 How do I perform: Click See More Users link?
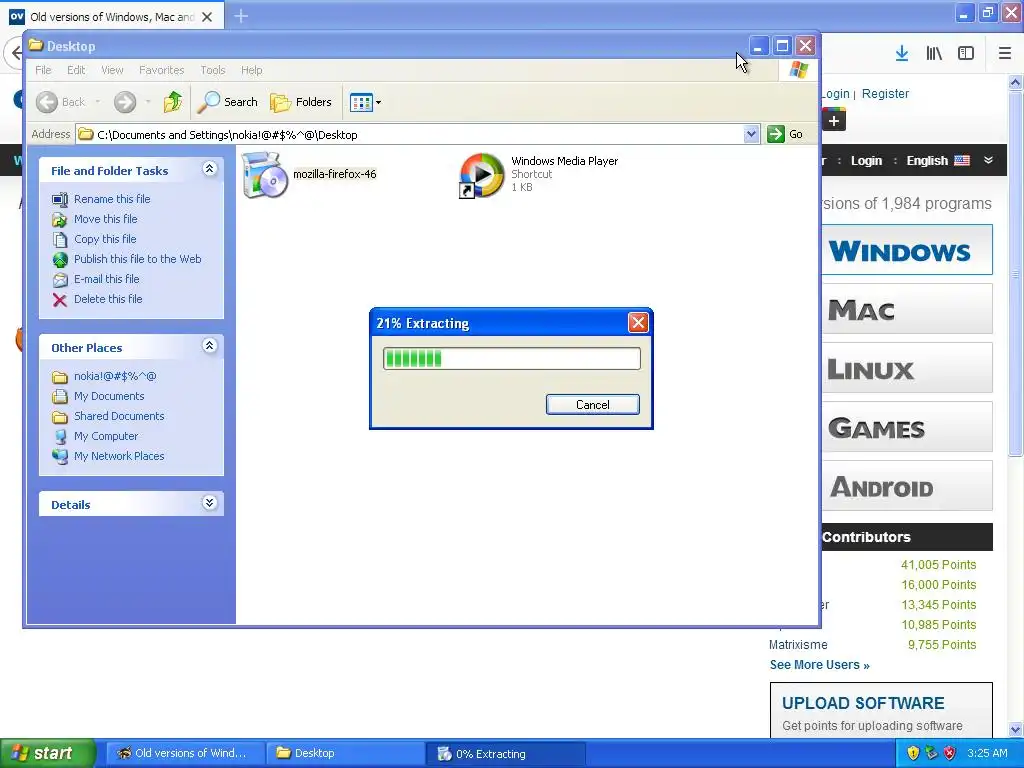click(x=820, y=665)
